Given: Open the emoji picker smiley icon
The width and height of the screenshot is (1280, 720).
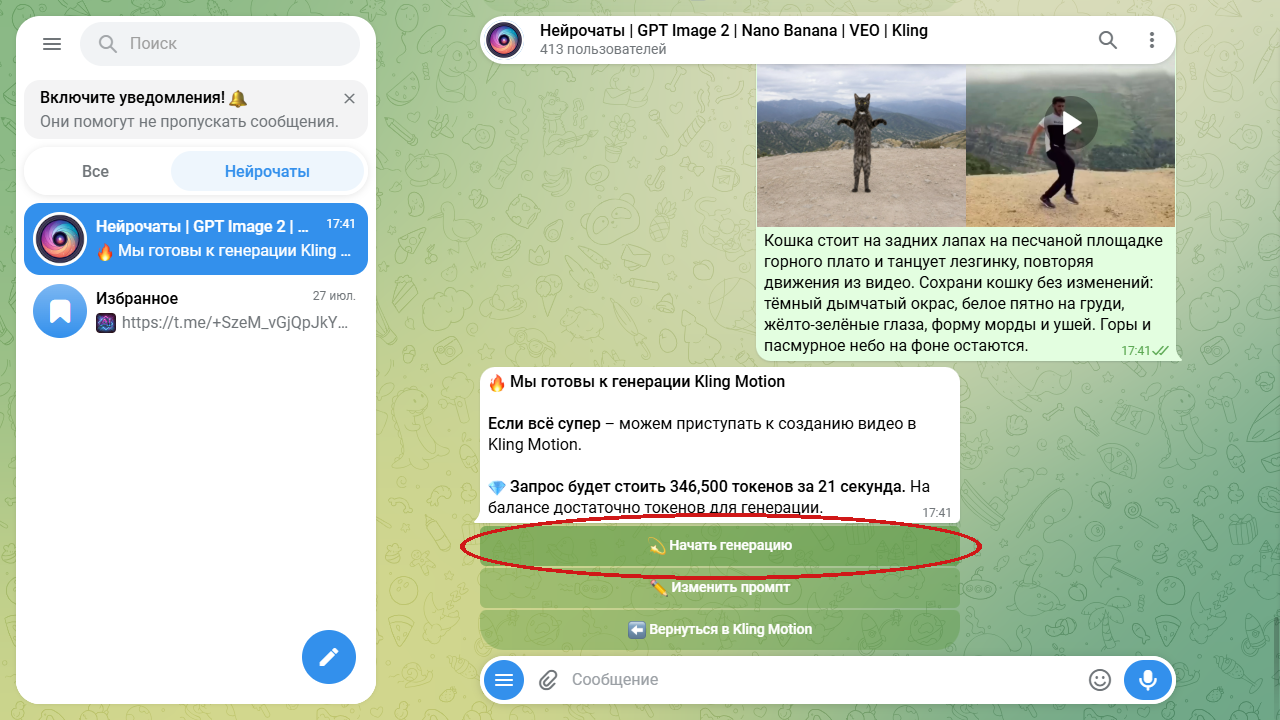Looking at the screenshot, I should pos(1100,680).
